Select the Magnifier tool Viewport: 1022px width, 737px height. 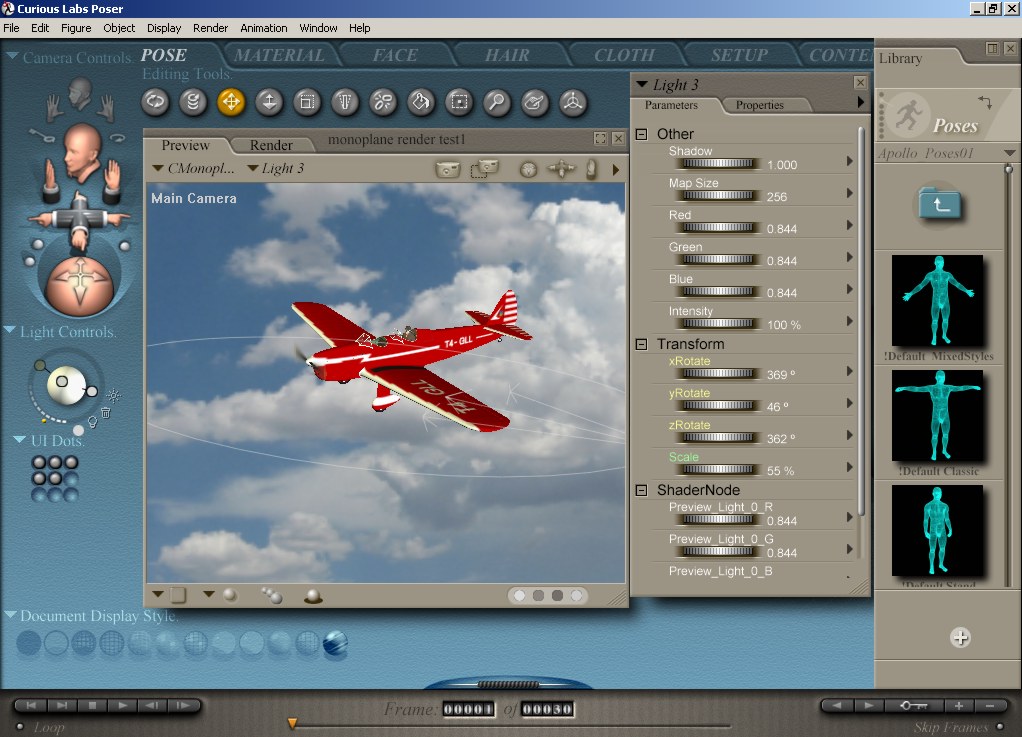496,101
